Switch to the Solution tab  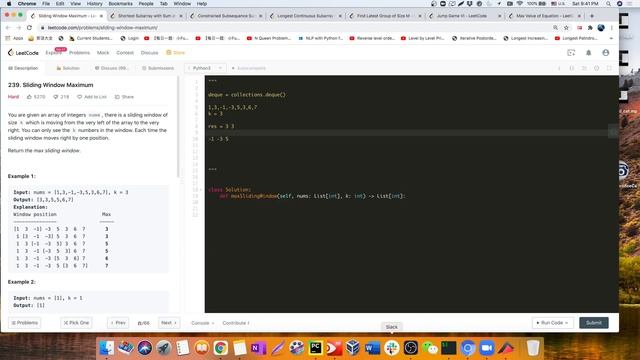pos(68,68)
